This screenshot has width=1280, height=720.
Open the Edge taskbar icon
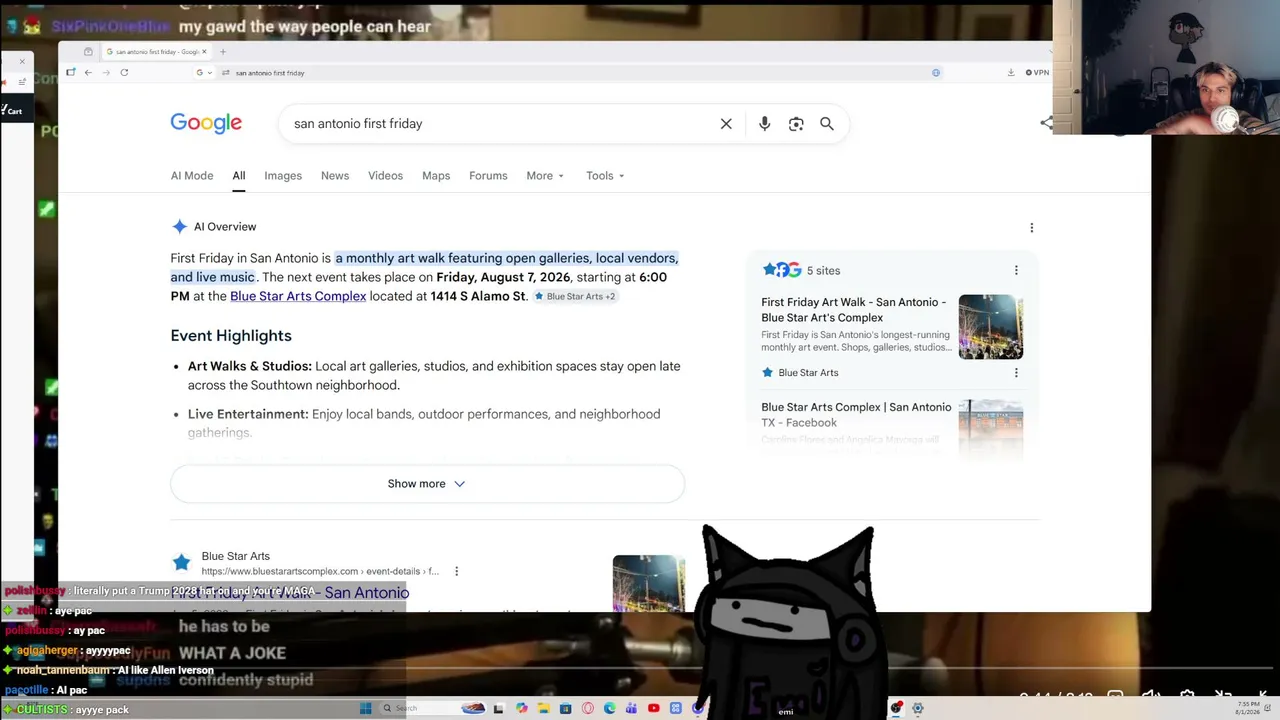609,708
